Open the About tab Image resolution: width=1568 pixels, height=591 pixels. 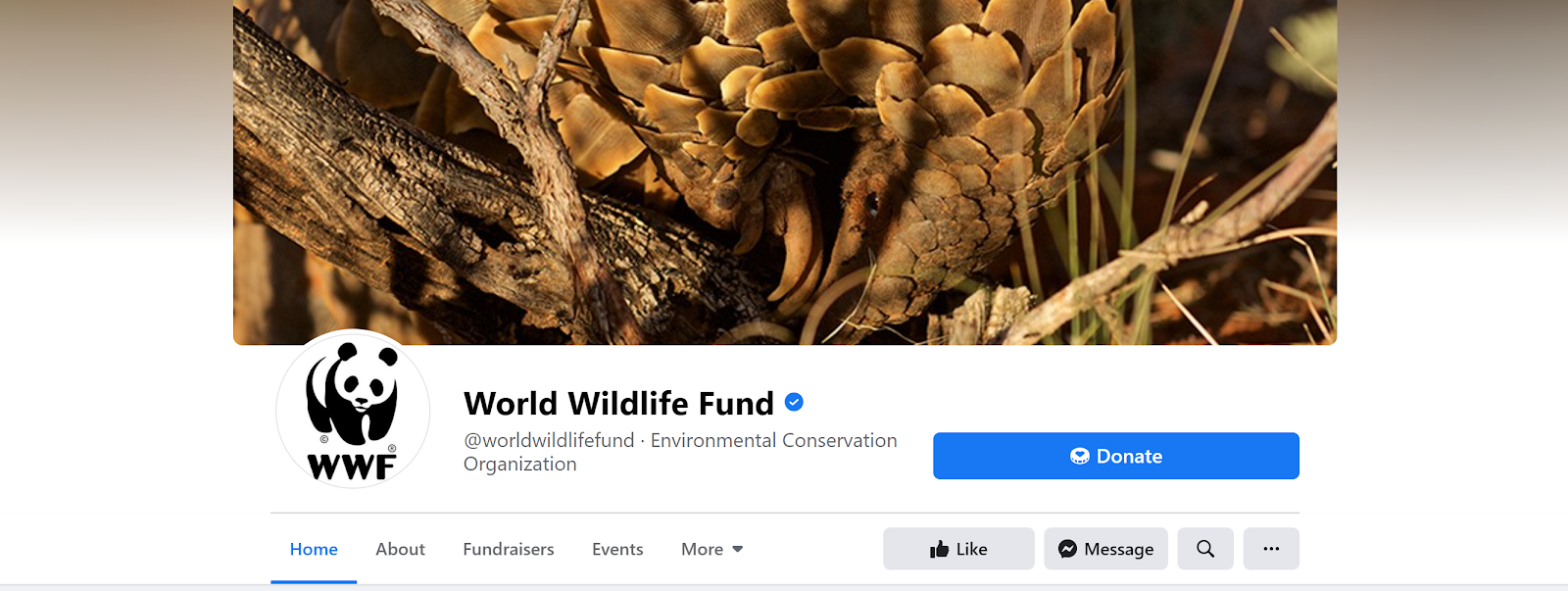point(400,549)
